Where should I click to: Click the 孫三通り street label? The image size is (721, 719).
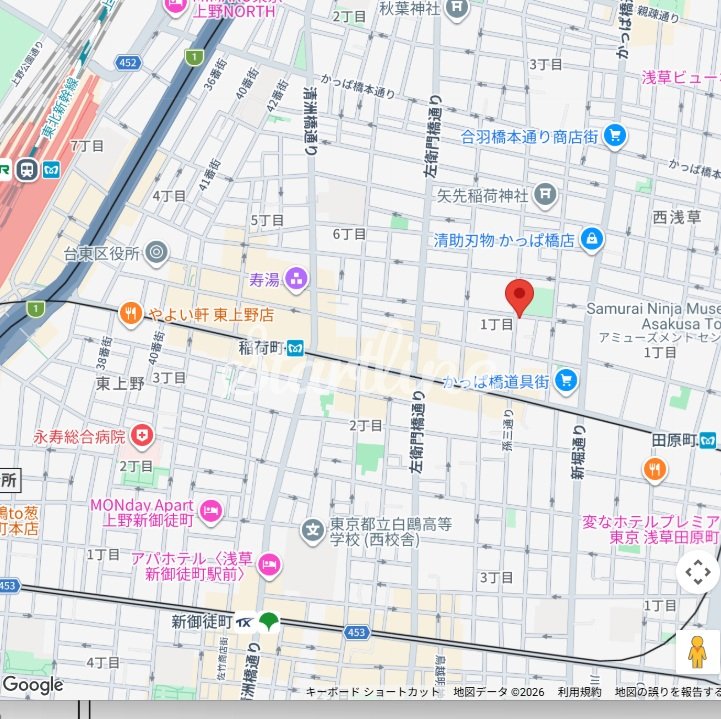coord(507,430)
